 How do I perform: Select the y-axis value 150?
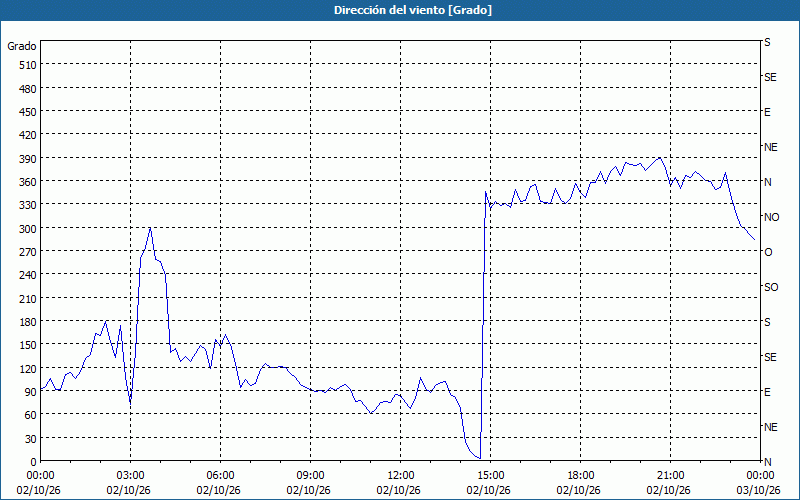pyautogui.click(x=29, y=345)
